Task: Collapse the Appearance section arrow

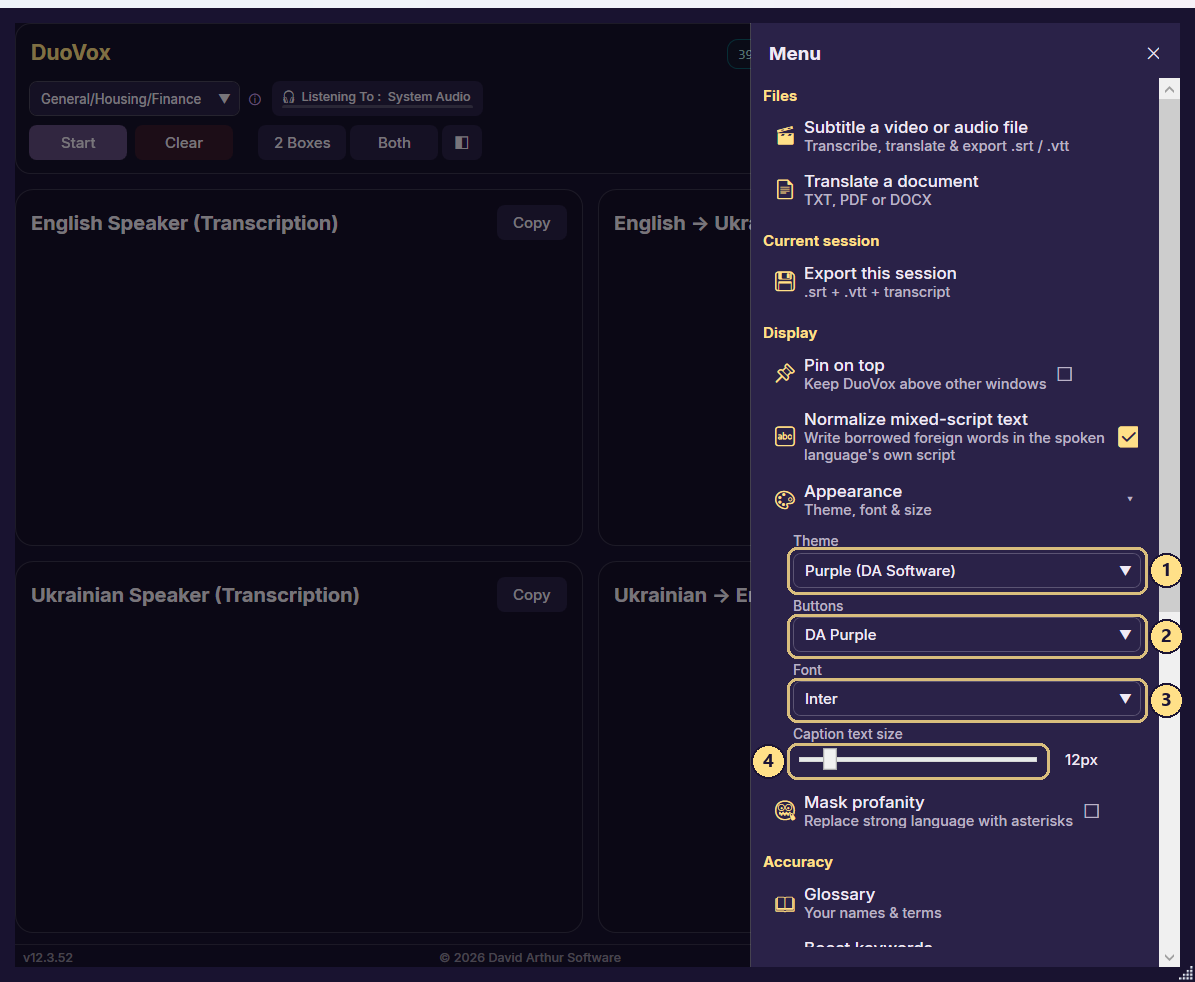Action: tap(1130, 499)
